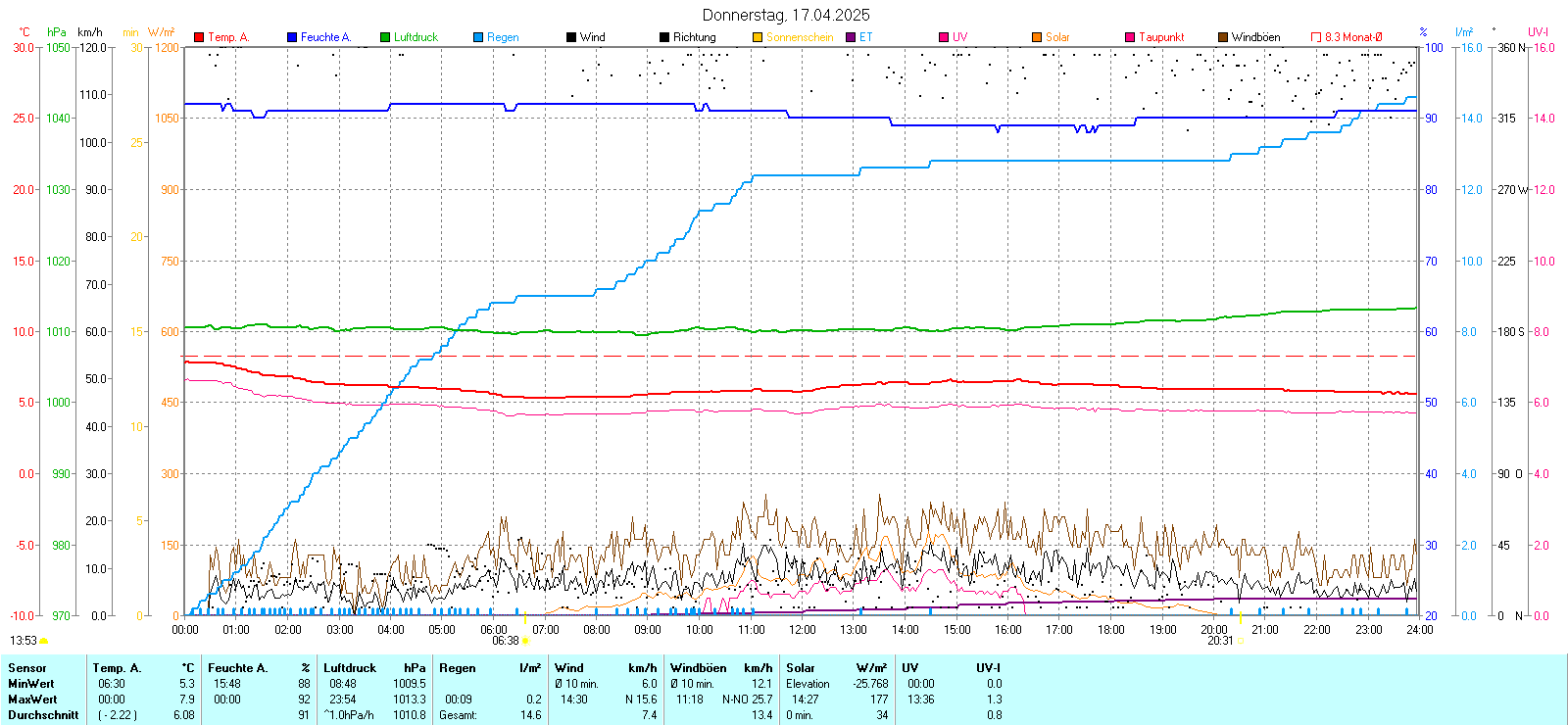
Task: Click the Taupunkt legend label
Action: tap(1161, 37)
